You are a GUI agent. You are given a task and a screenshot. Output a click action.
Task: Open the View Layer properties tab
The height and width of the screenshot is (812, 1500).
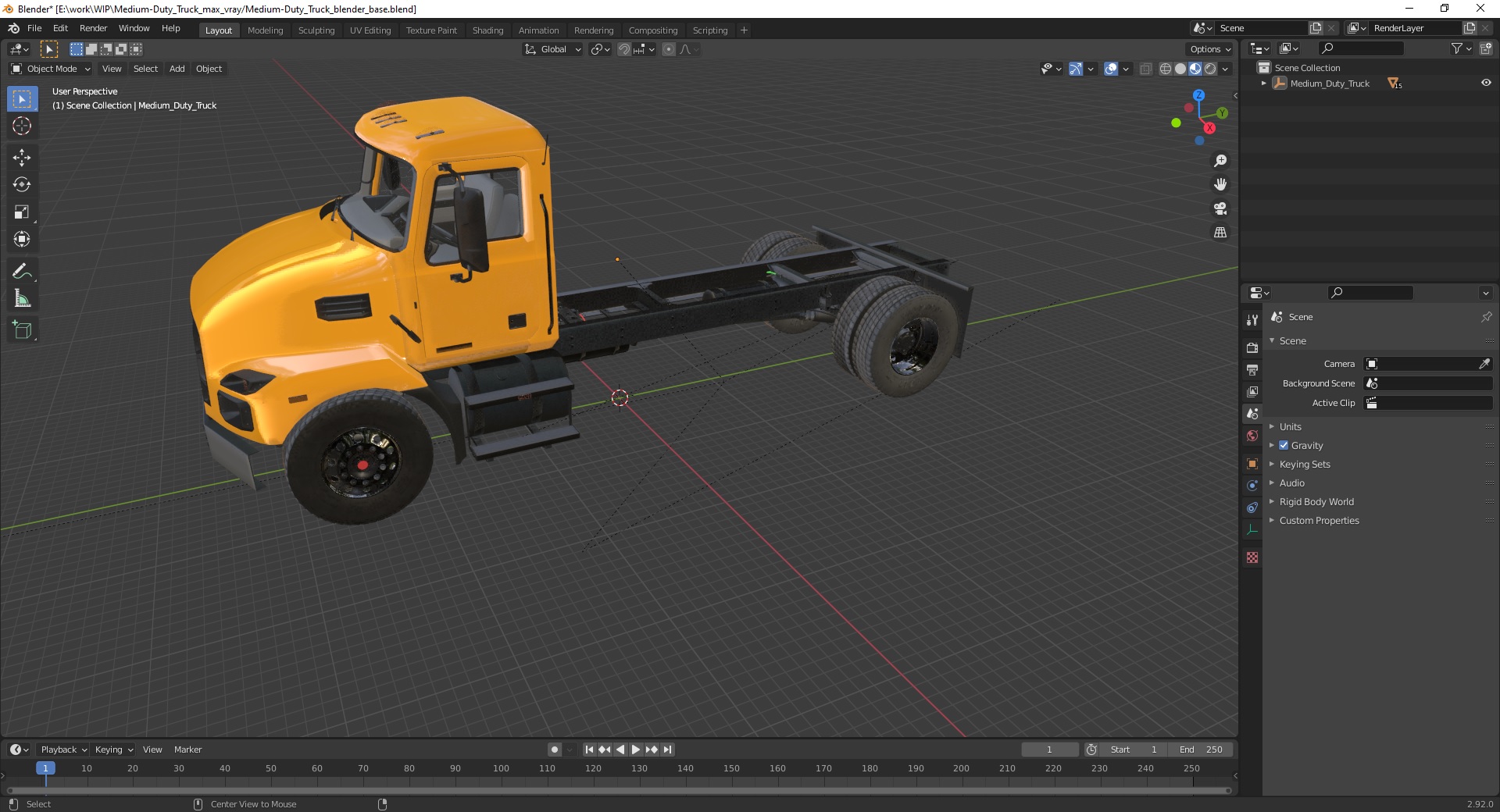pos(1252,391)
